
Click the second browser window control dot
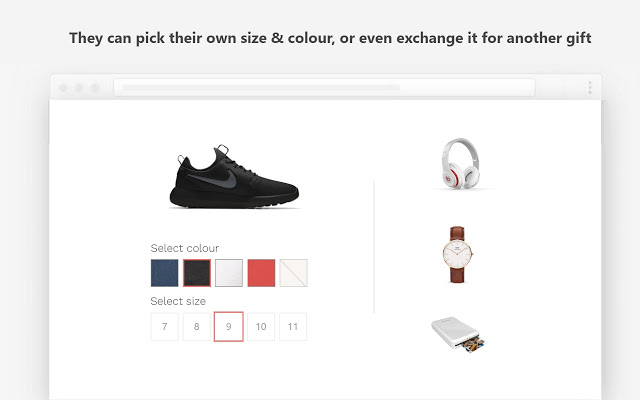point(80,88)
